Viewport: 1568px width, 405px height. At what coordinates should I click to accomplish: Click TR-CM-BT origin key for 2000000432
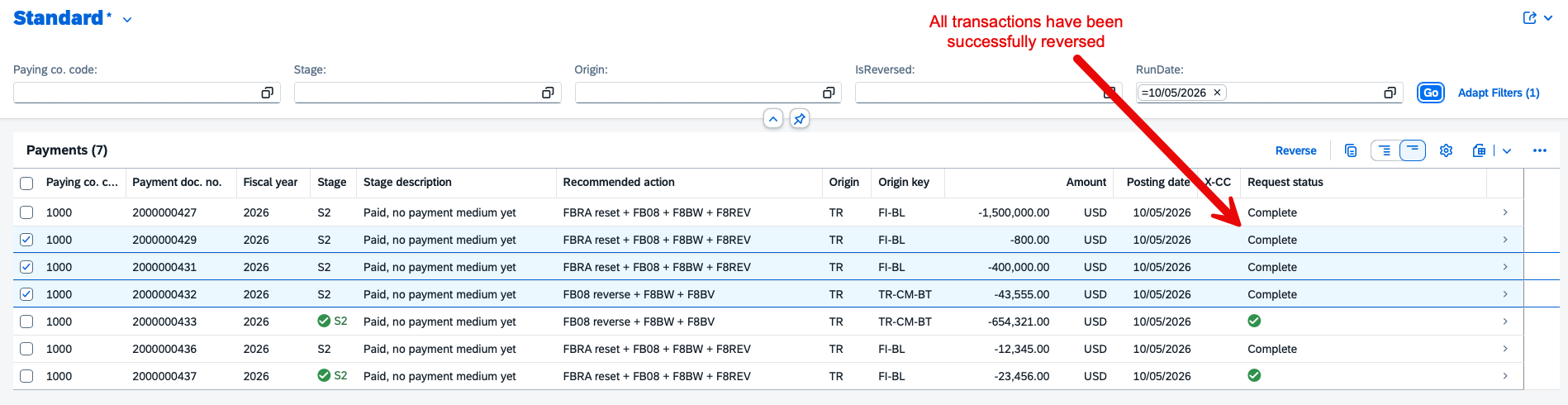[905, 294]
